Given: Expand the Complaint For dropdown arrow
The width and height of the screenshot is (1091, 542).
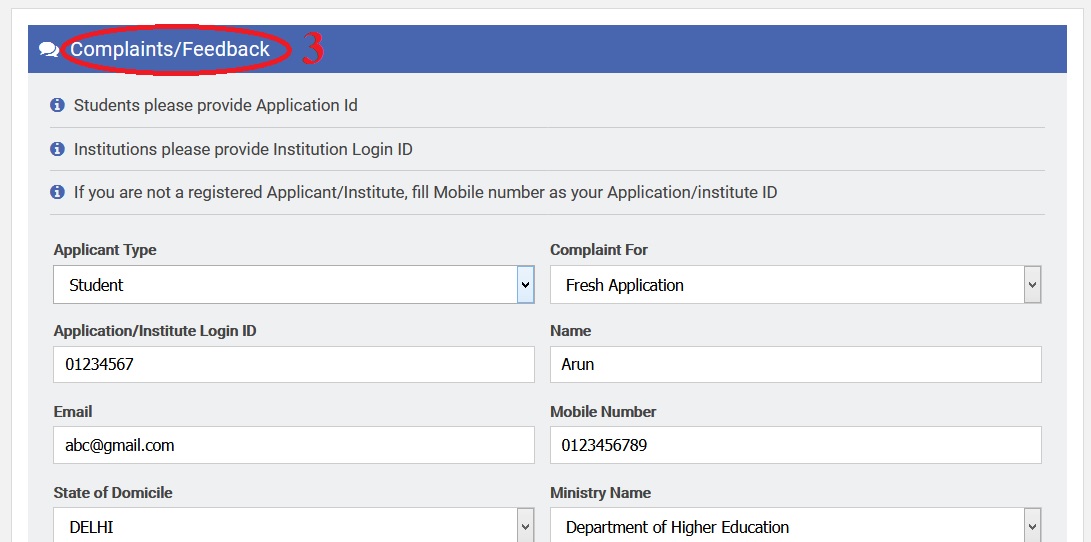Looking at the screenshot, I should tap(1033, 285).
